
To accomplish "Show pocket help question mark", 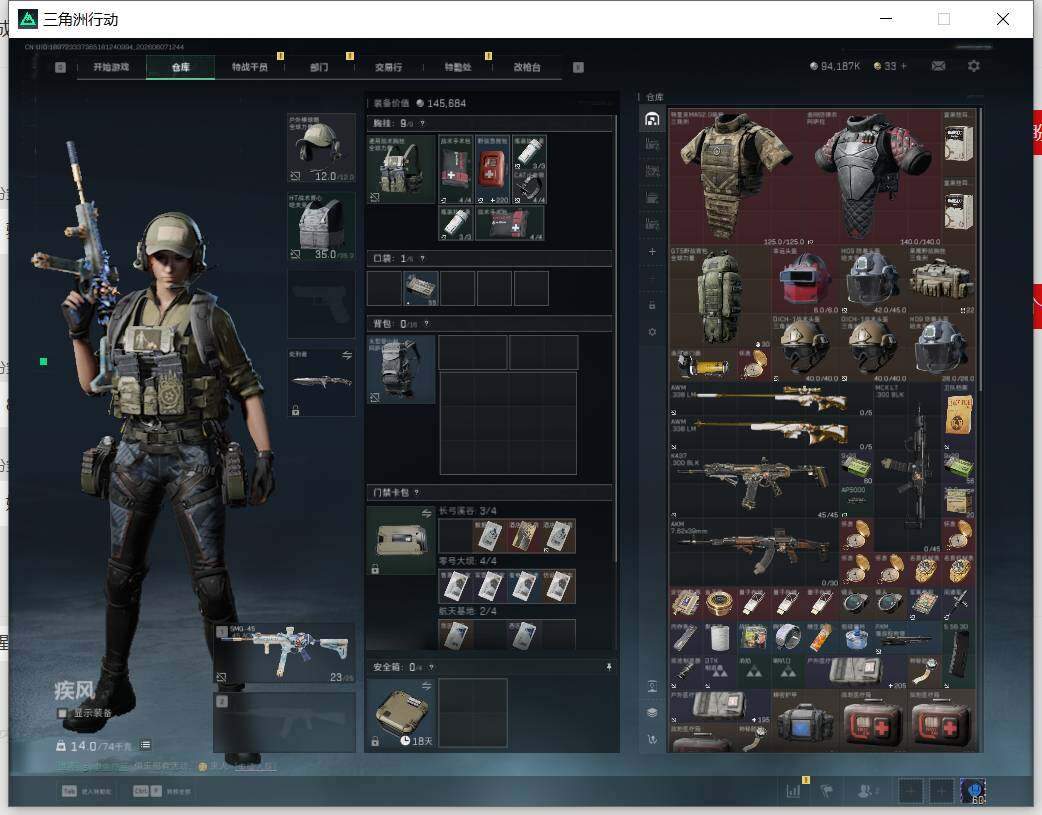I will click(423, 259).
